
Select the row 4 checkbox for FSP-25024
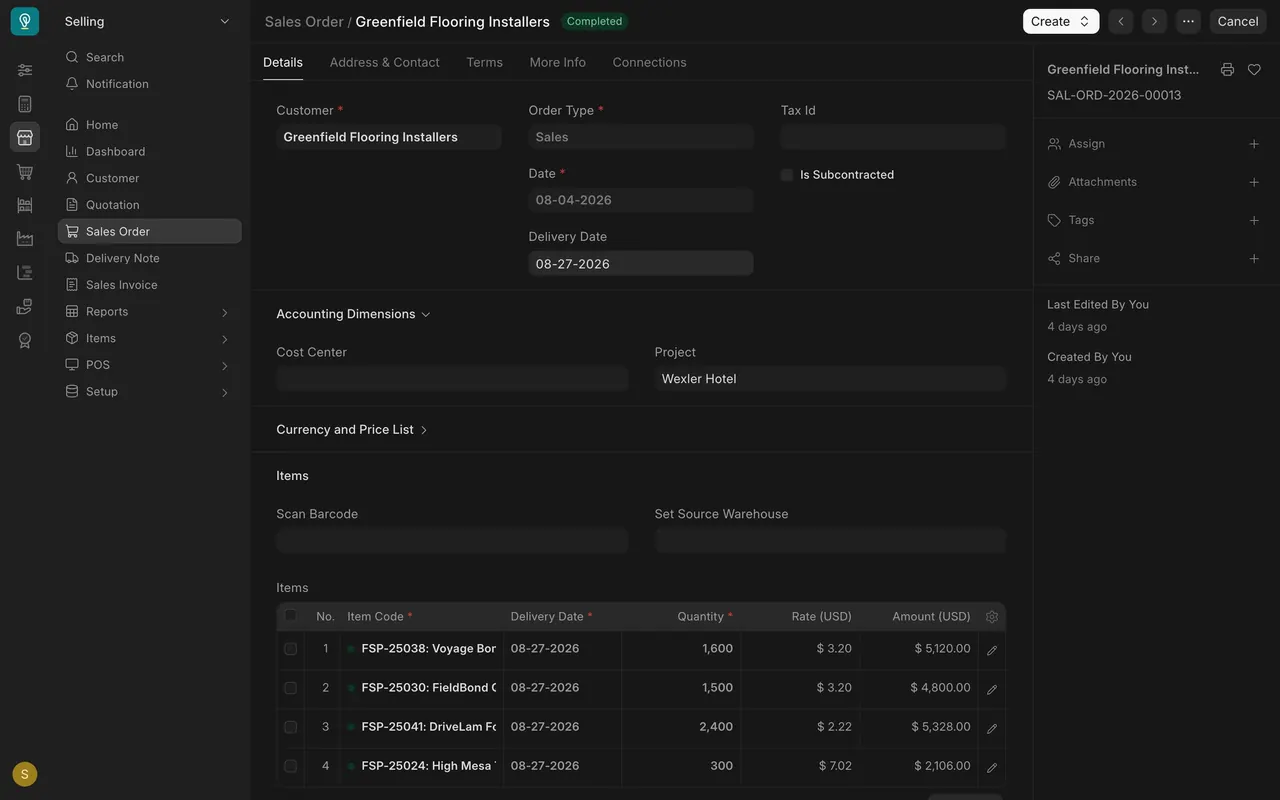(x=291, y=766)
